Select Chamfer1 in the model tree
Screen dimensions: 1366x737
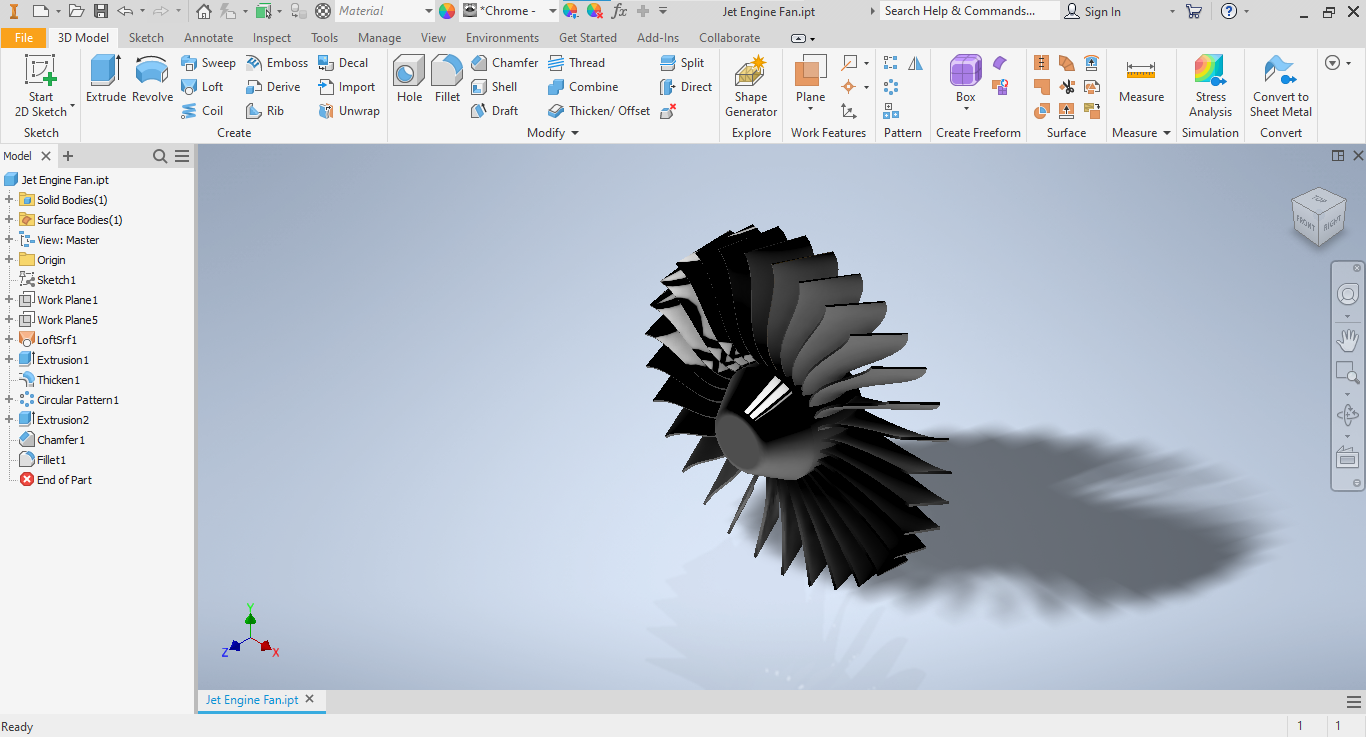point(61,440)
